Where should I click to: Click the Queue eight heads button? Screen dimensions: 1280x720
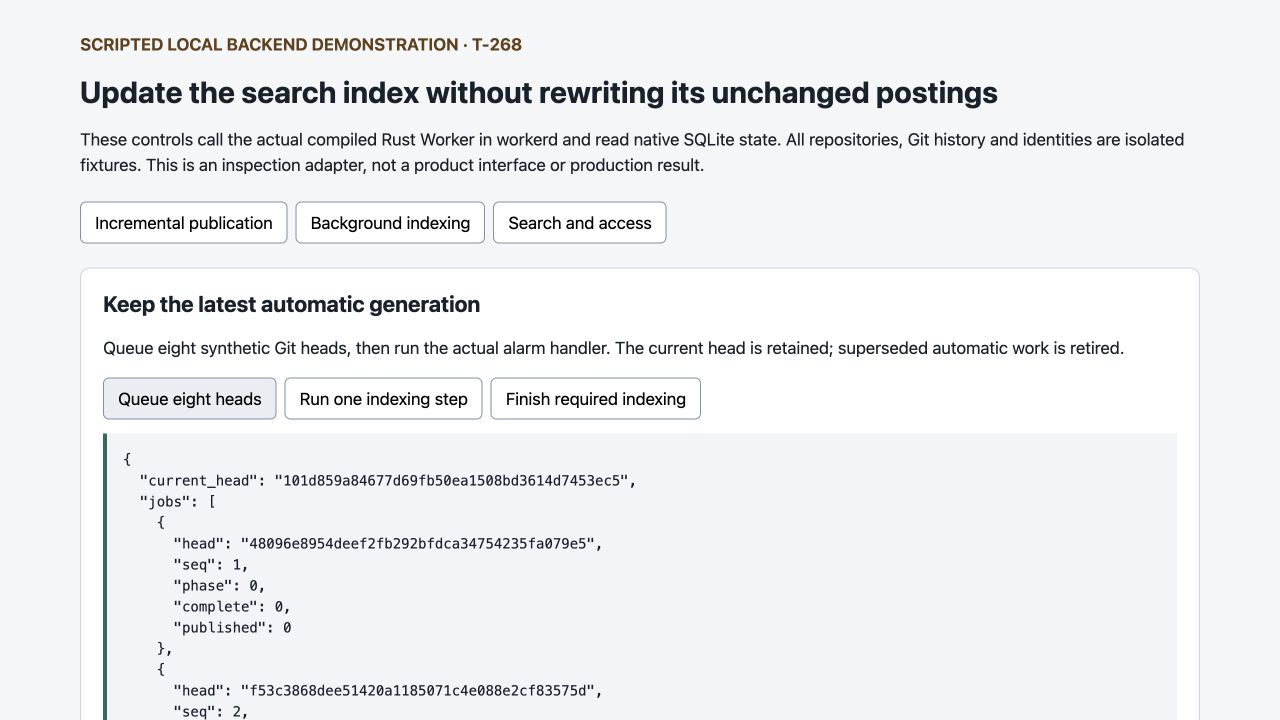(x=190, y=399)
